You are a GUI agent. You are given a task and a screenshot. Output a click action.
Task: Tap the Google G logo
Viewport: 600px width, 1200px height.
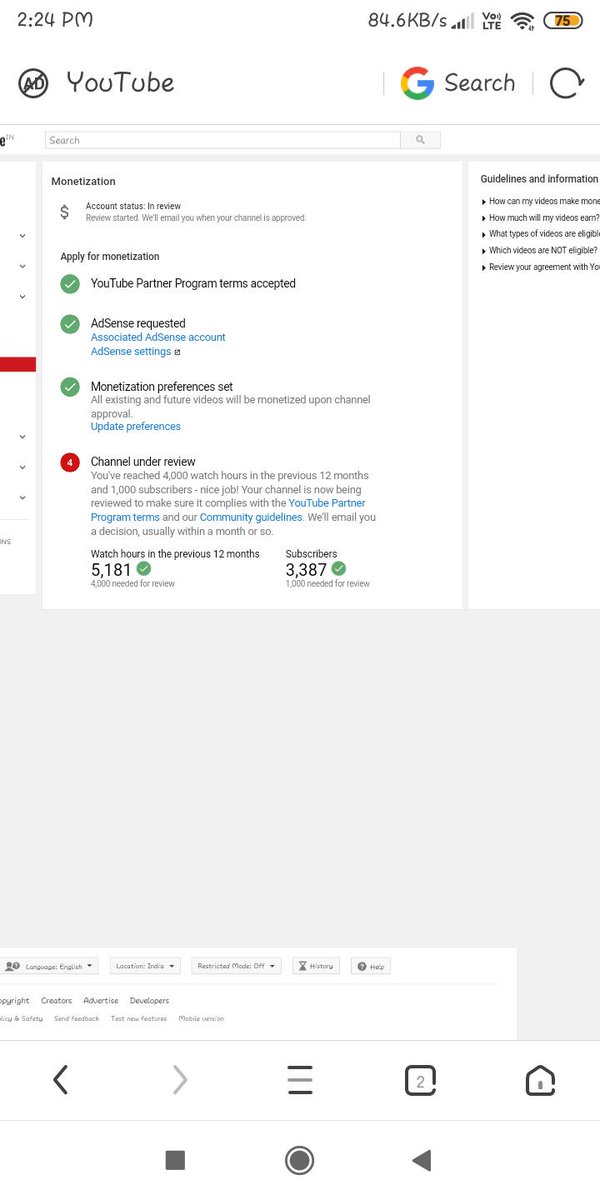pyautogui.click(x=416, y=83)
